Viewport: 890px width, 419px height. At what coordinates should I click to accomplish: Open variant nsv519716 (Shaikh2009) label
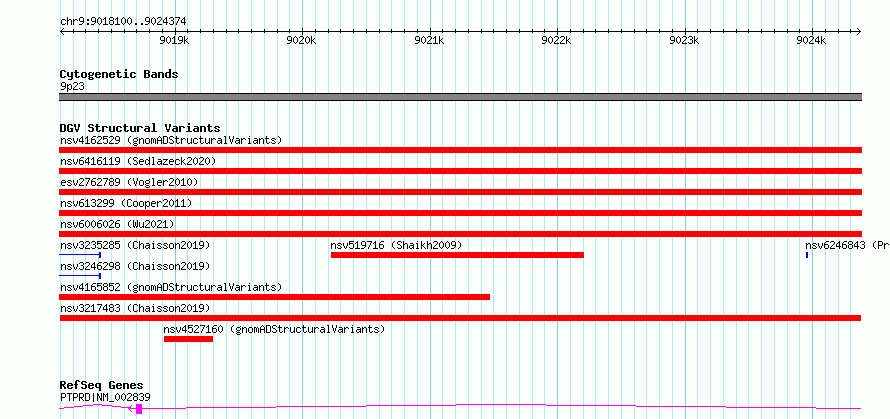[396, 245]
